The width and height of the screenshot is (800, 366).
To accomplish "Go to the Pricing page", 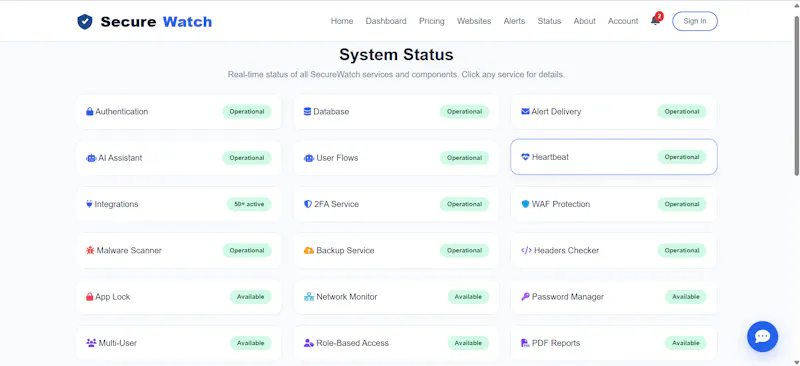I will [x=432, y=21].
